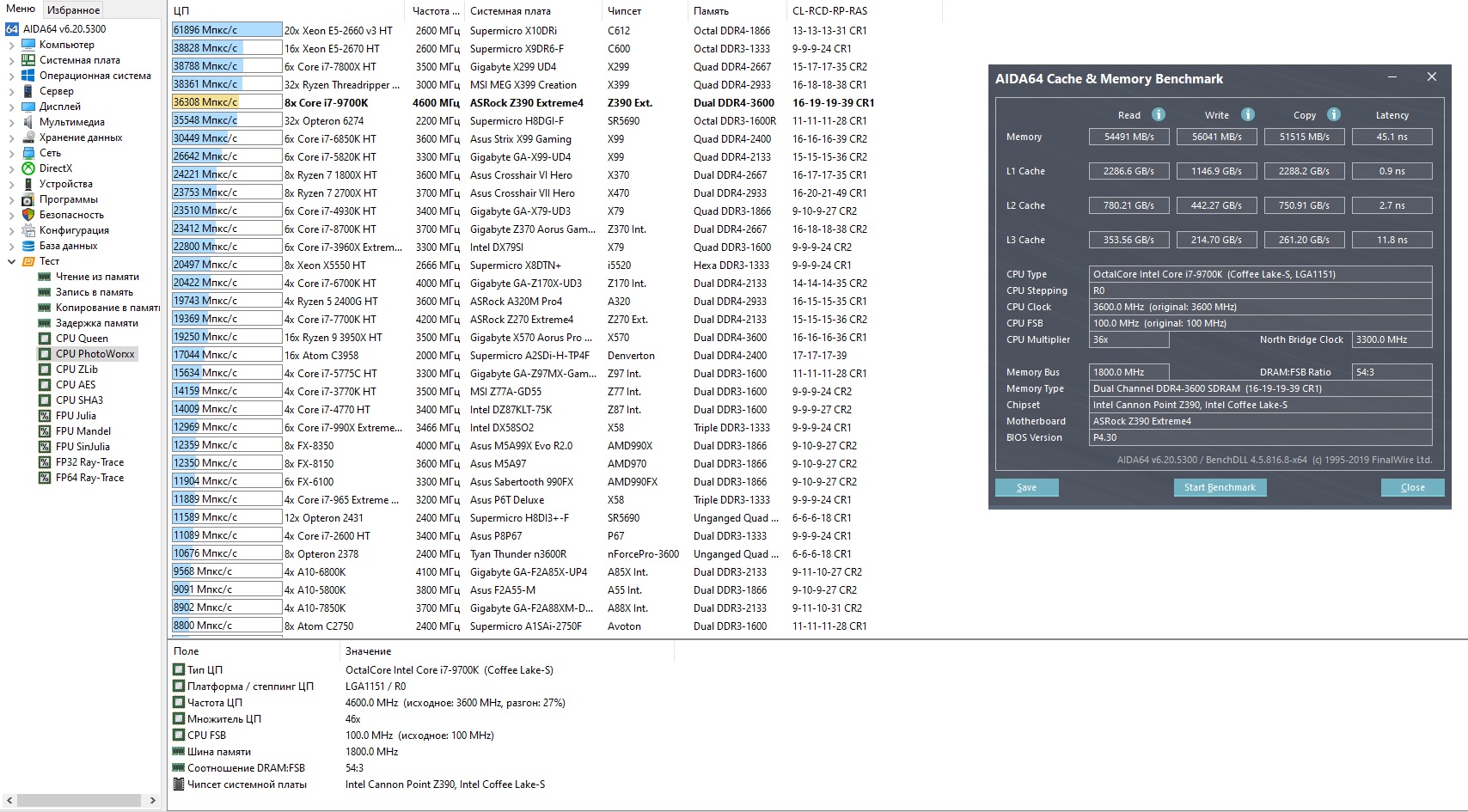This screenshot has width=1468, height=812.
Task: Open the Чтение из памяти benchmark icon
Action: (x=45, y=277)
